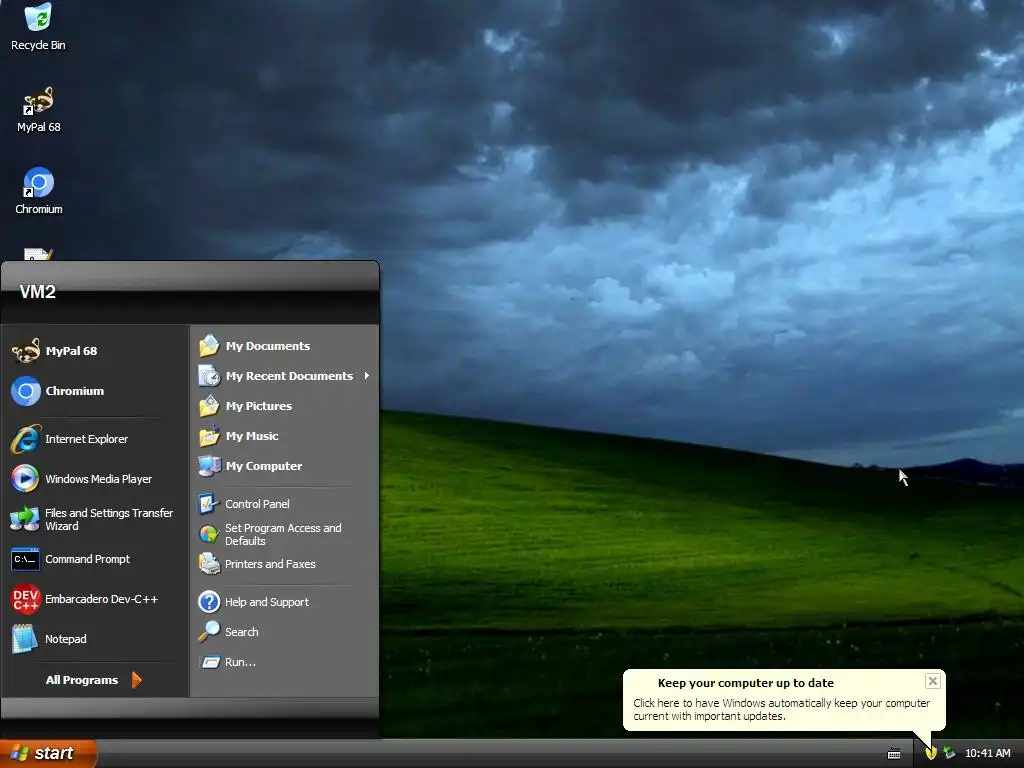Click the yellow Windows Update shield tray icon

(x=931, y=753)
